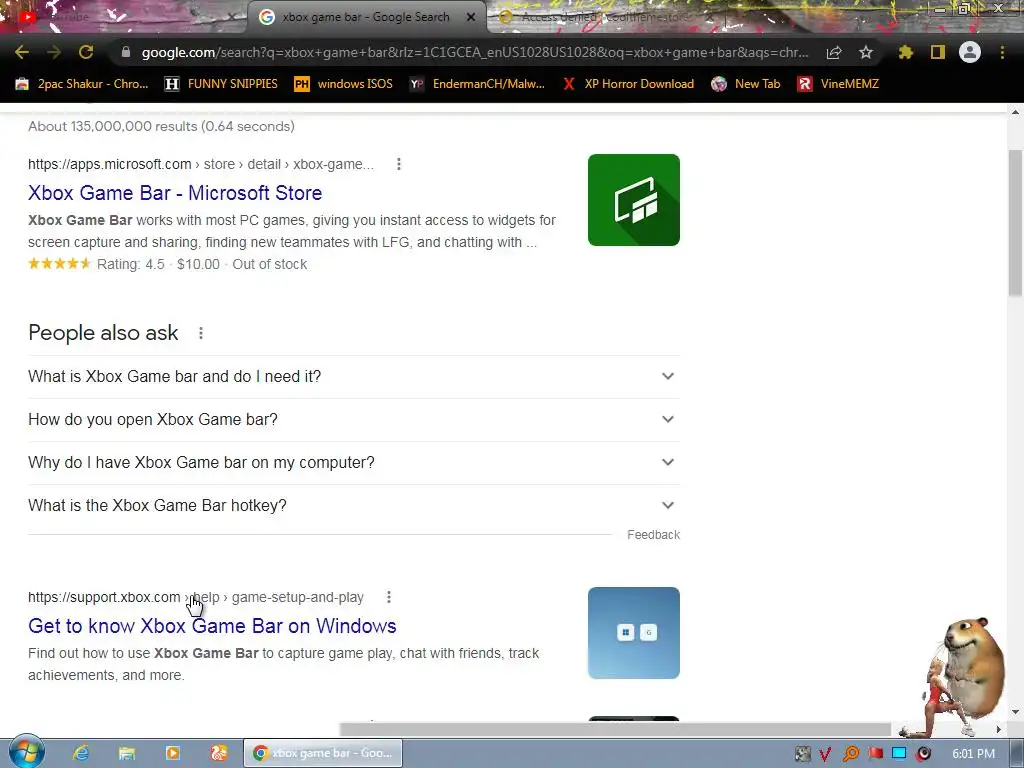Open the 2pac Shakur bookmark

point(82,84)
